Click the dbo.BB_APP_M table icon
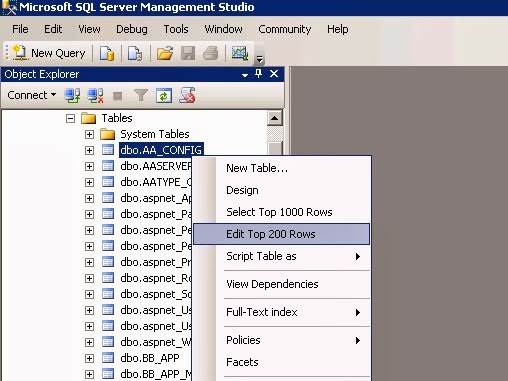This screenshot has height=381, width=508. point(108,374)
